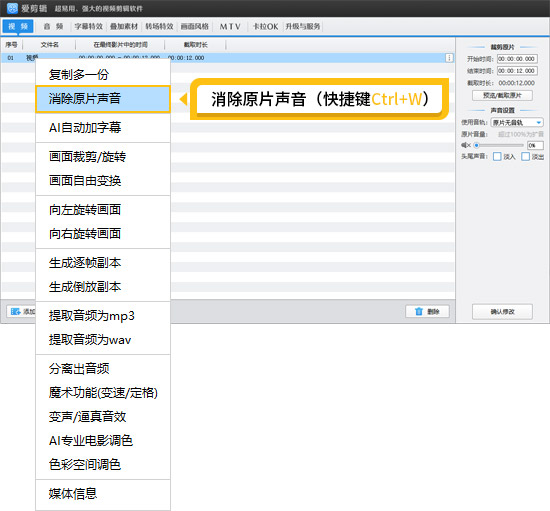550x511 pixels.
Task: Enable 淡出 fade-out checkbox
Action: [x=525, y=156]
